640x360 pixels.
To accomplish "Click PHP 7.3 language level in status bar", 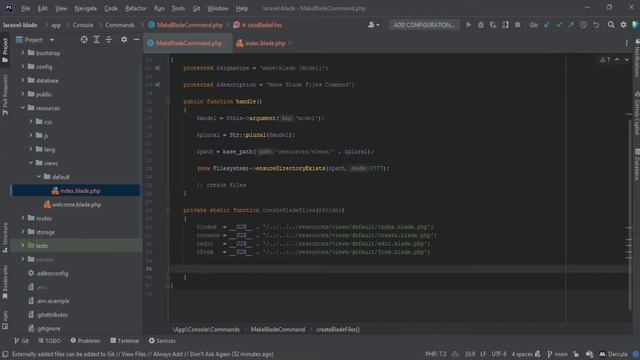I will click(x=436, y=354).
